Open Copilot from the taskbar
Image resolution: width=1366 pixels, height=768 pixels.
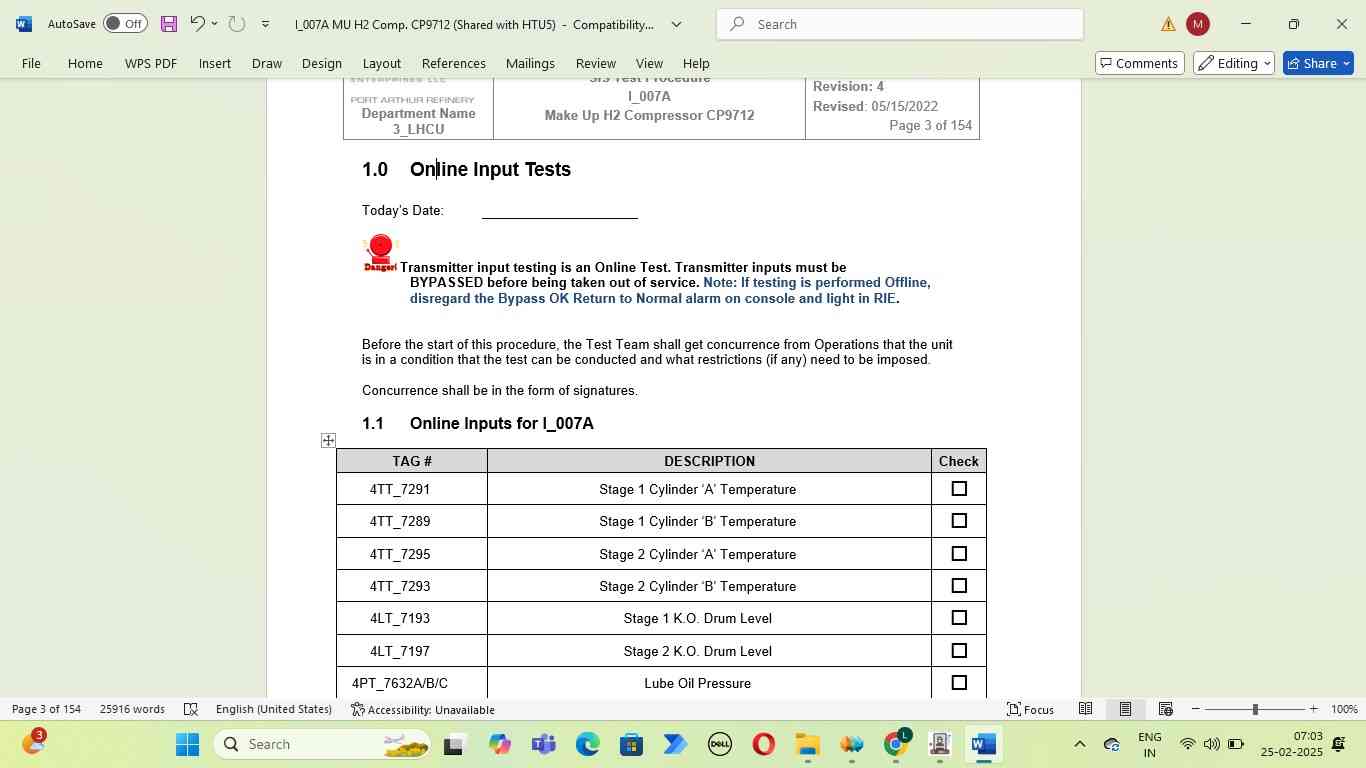click(x=500, y=744)
